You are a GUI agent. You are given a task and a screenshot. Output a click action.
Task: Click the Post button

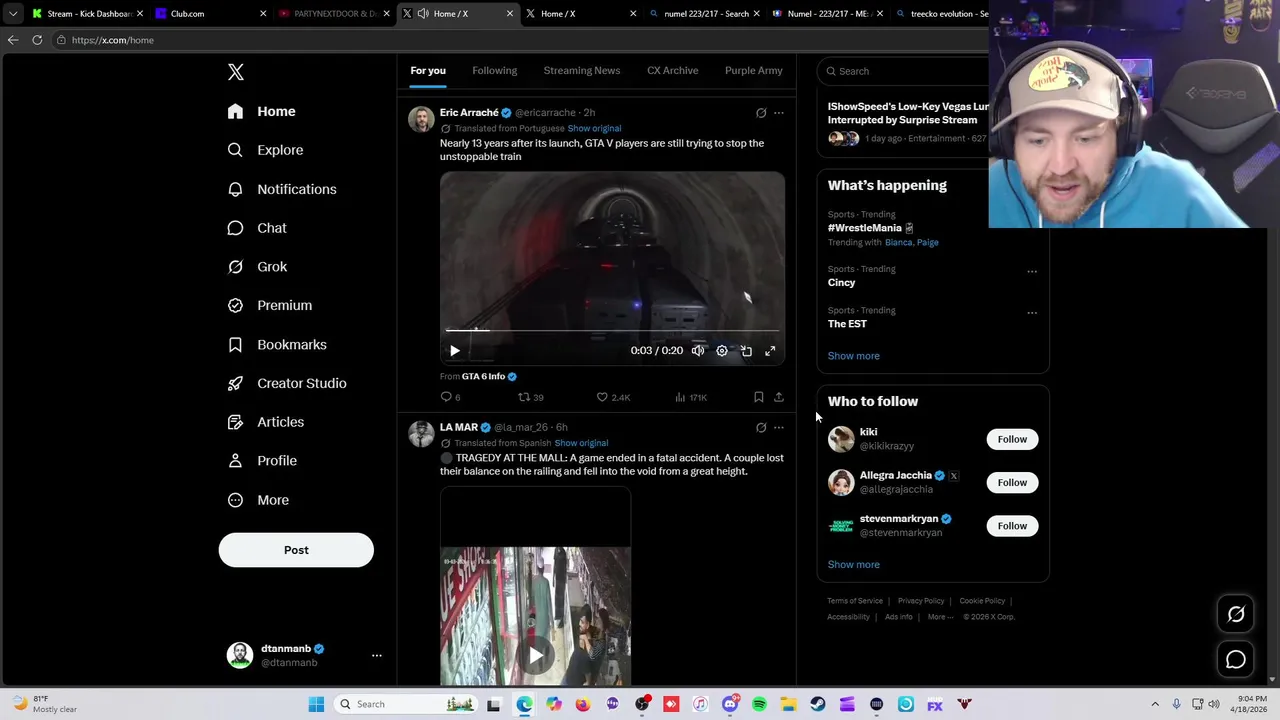coord(296,550)
